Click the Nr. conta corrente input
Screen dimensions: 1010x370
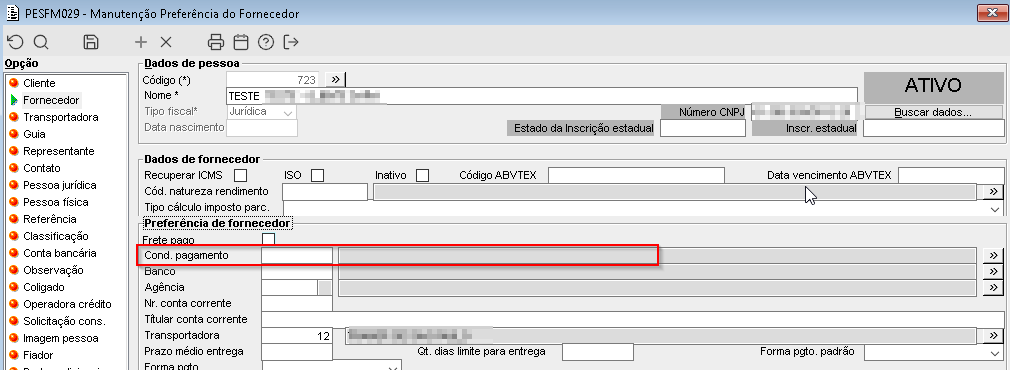pyautogui.click(x=297, y=303)
